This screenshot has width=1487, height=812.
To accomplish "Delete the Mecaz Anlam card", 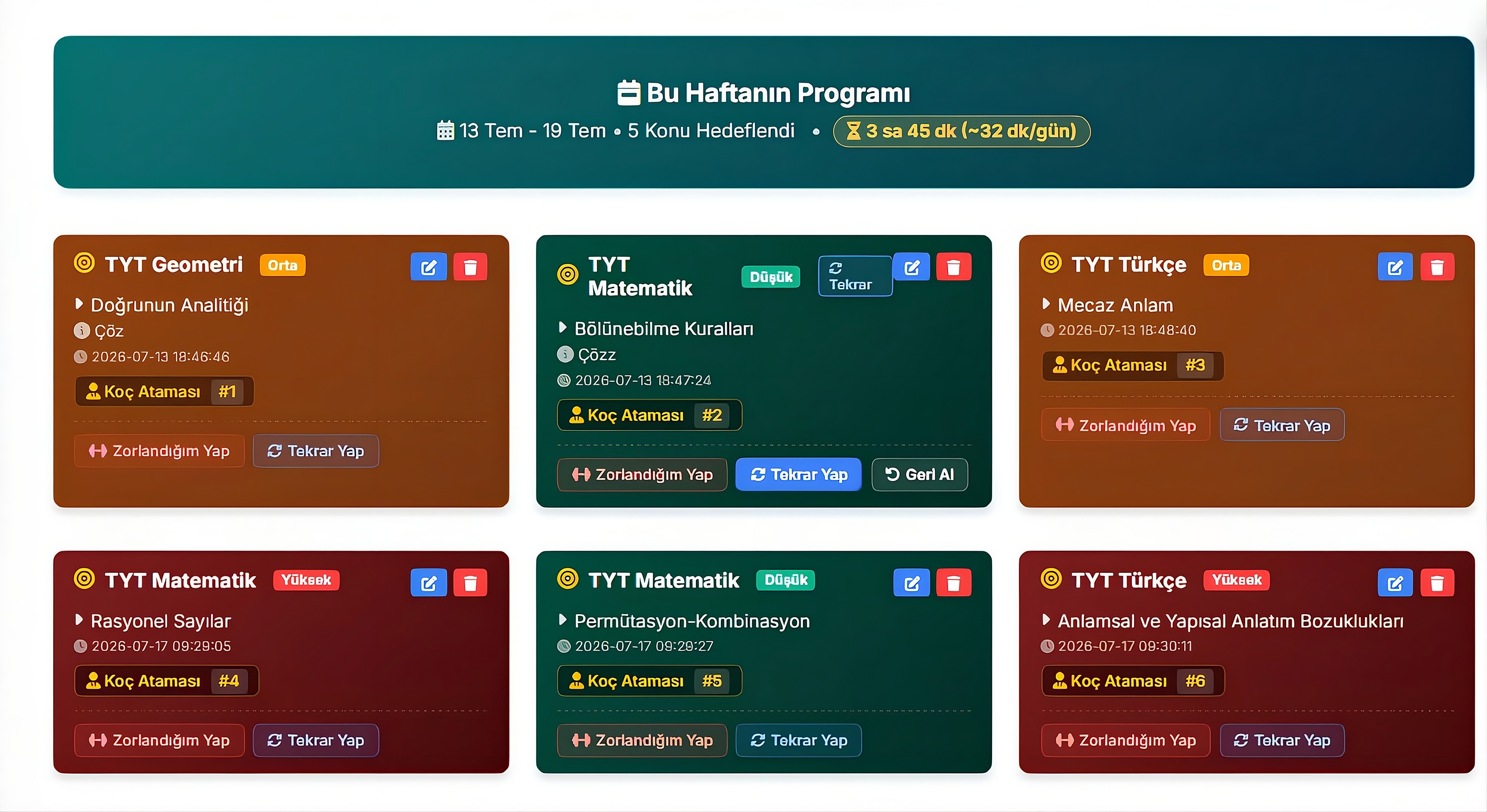I will [1438, 267].
